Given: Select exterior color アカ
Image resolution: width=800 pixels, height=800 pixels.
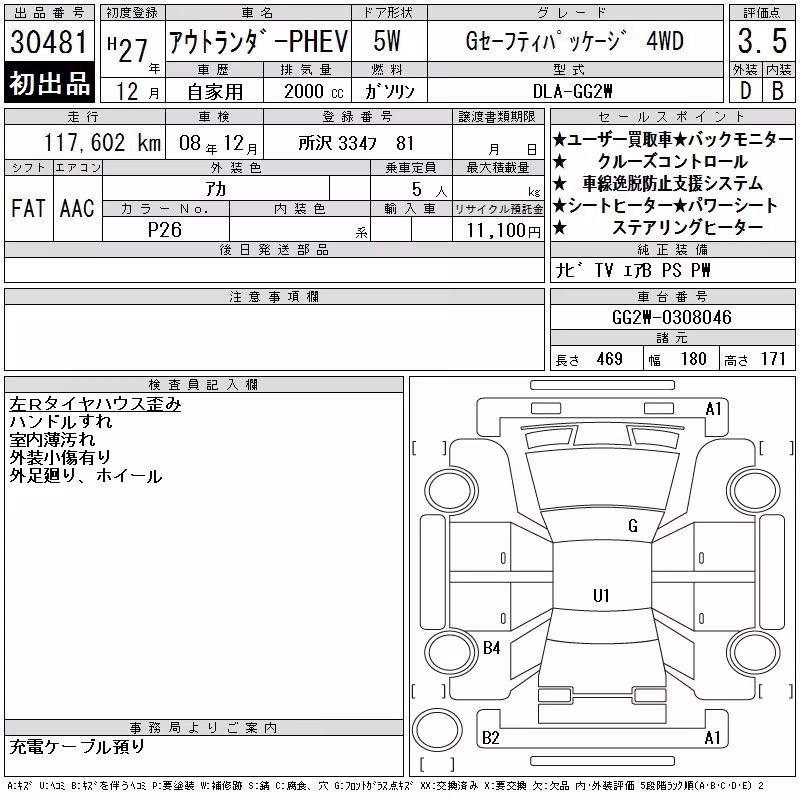Looking at the screenshot, I should 216,189.
